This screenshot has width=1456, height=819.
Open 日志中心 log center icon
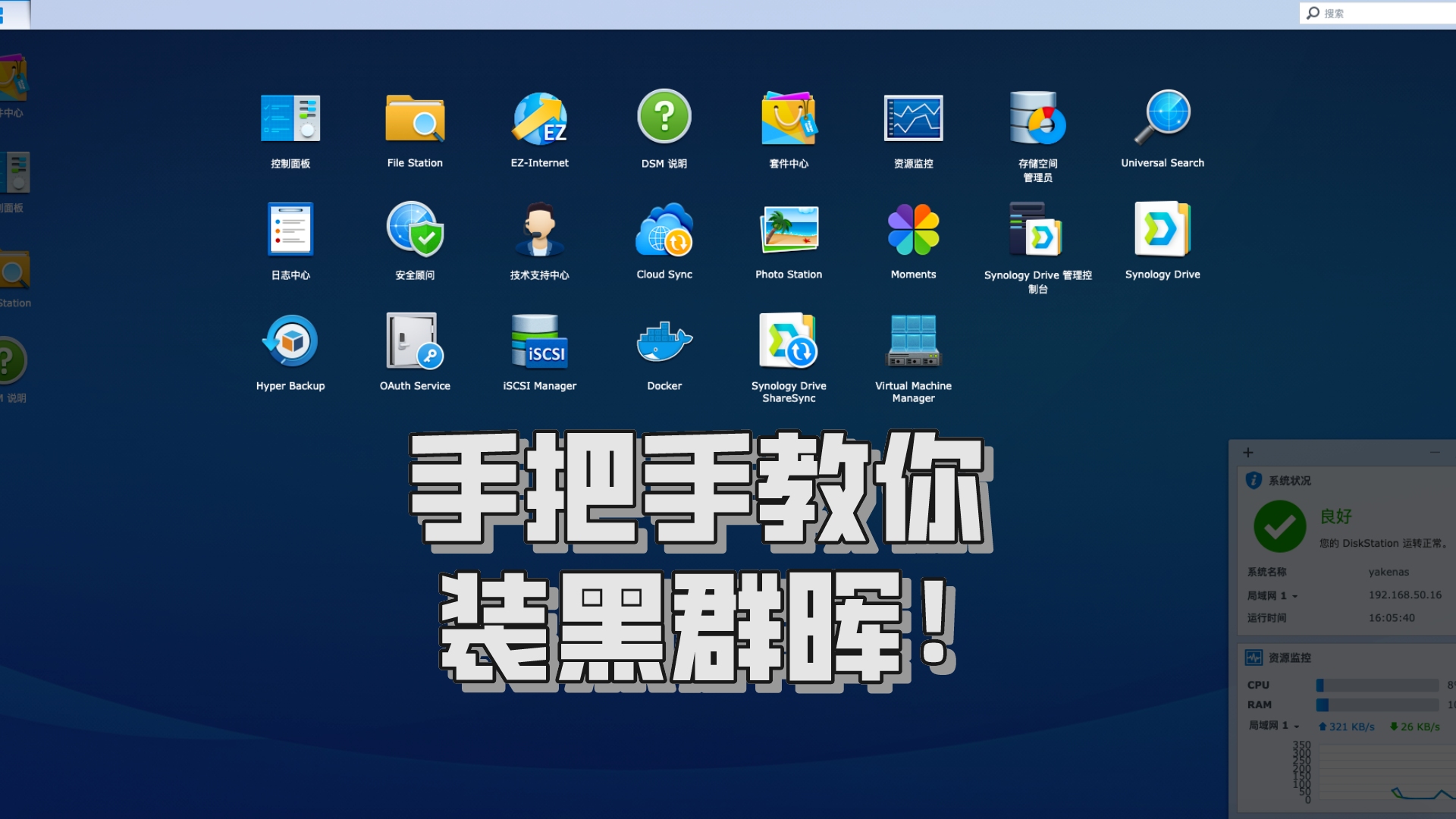[x=290, y=230]
